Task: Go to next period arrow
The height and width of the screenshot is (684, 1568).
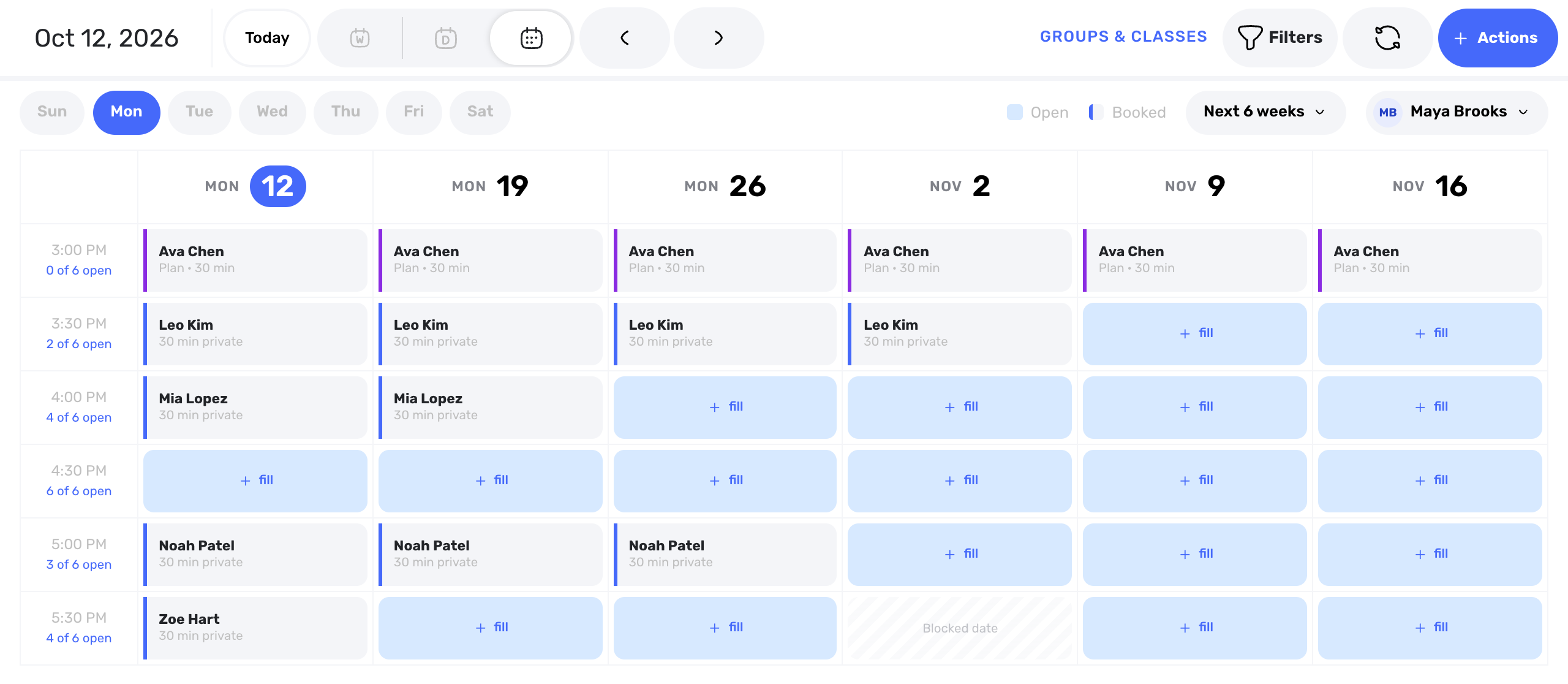Action: (718, 38)
